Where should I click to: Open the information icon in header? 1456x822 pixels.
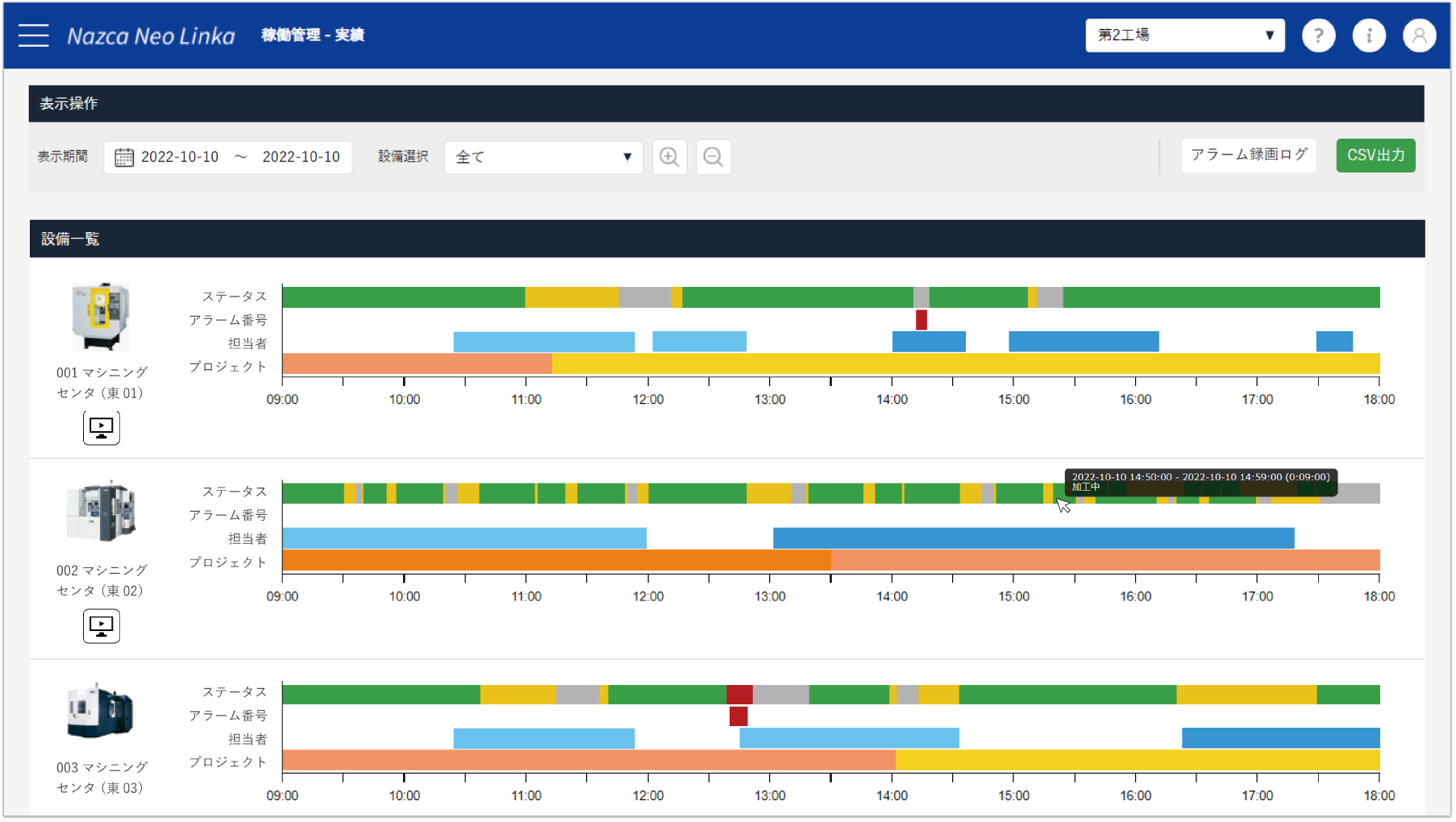[x=1368, y=35]
